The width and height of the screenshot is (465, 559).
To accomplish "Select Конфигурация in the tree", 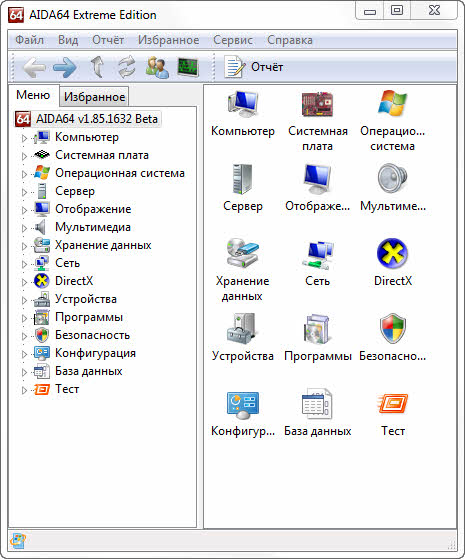I will point(95,353).
